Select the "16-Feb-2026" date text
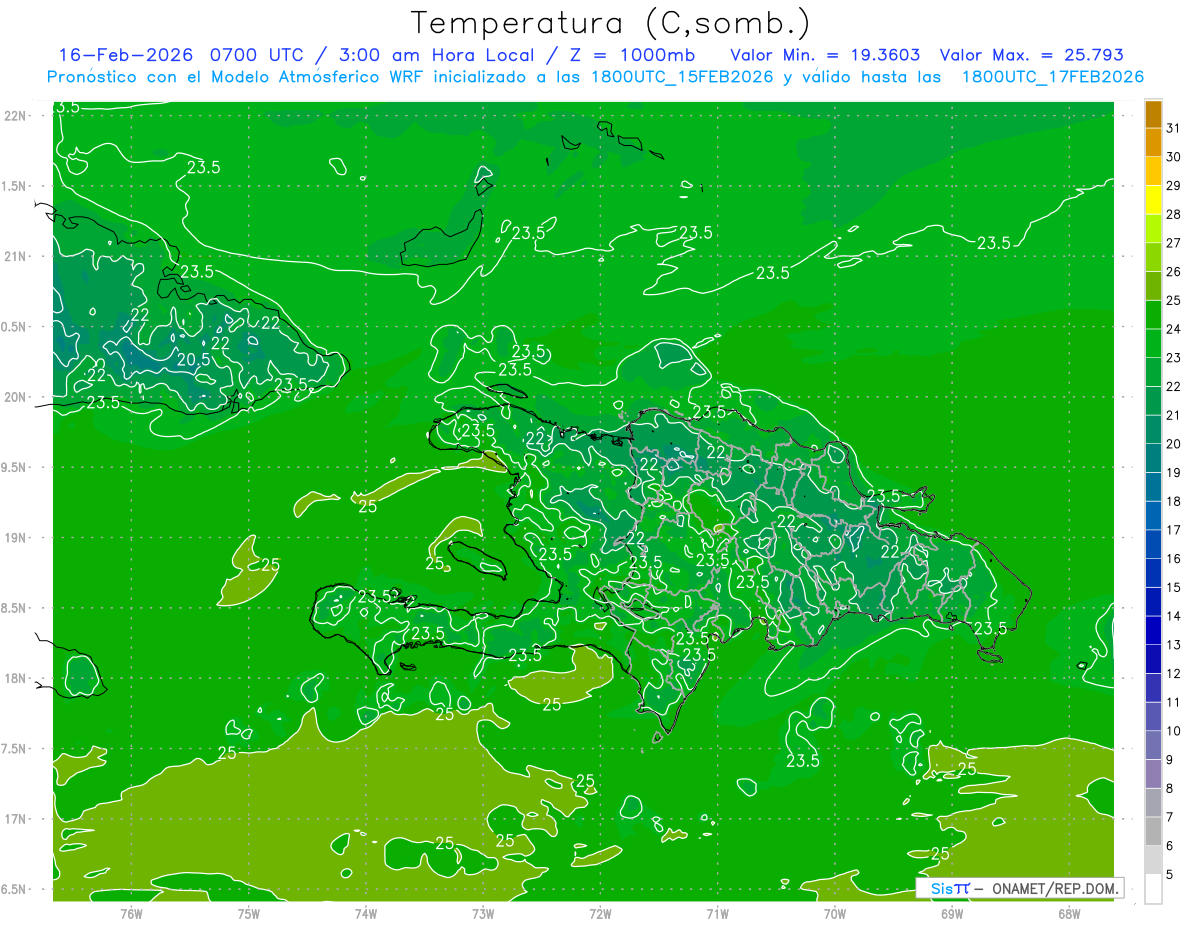This screenshot has width=1200, height=927. (x=124, y=55)
